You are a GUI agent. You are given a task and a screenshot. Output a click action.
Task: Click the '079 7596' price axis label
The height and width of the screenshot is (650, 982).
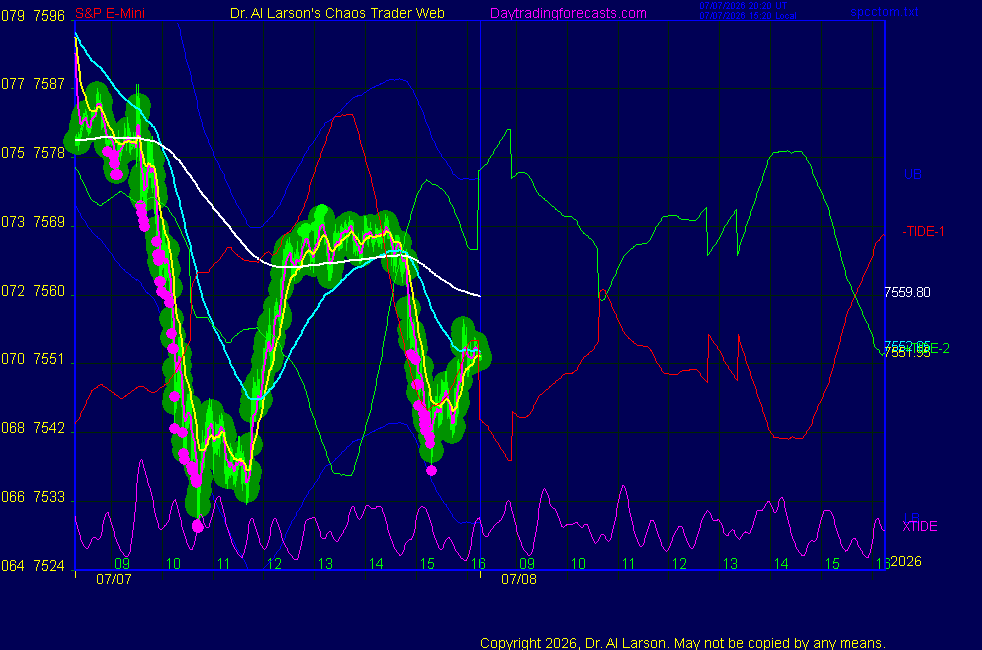[33, 16]
